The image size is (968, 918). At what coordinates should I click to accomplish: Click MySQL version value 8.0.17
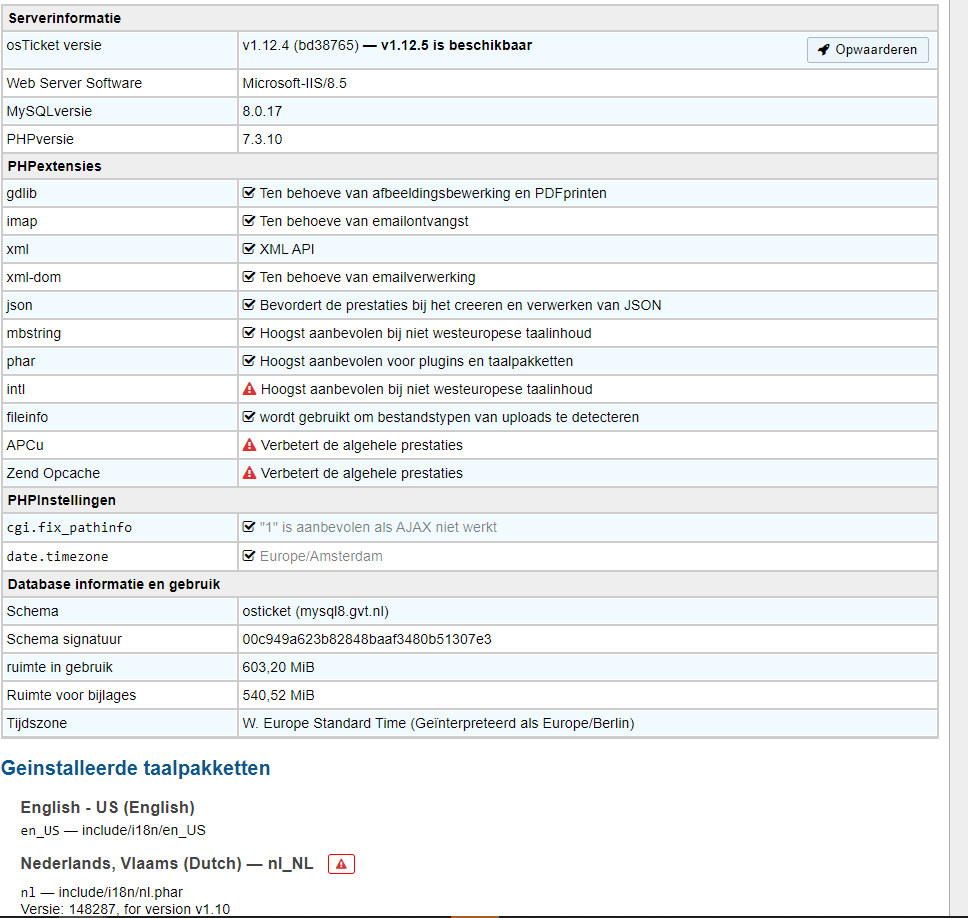point(262,111)
